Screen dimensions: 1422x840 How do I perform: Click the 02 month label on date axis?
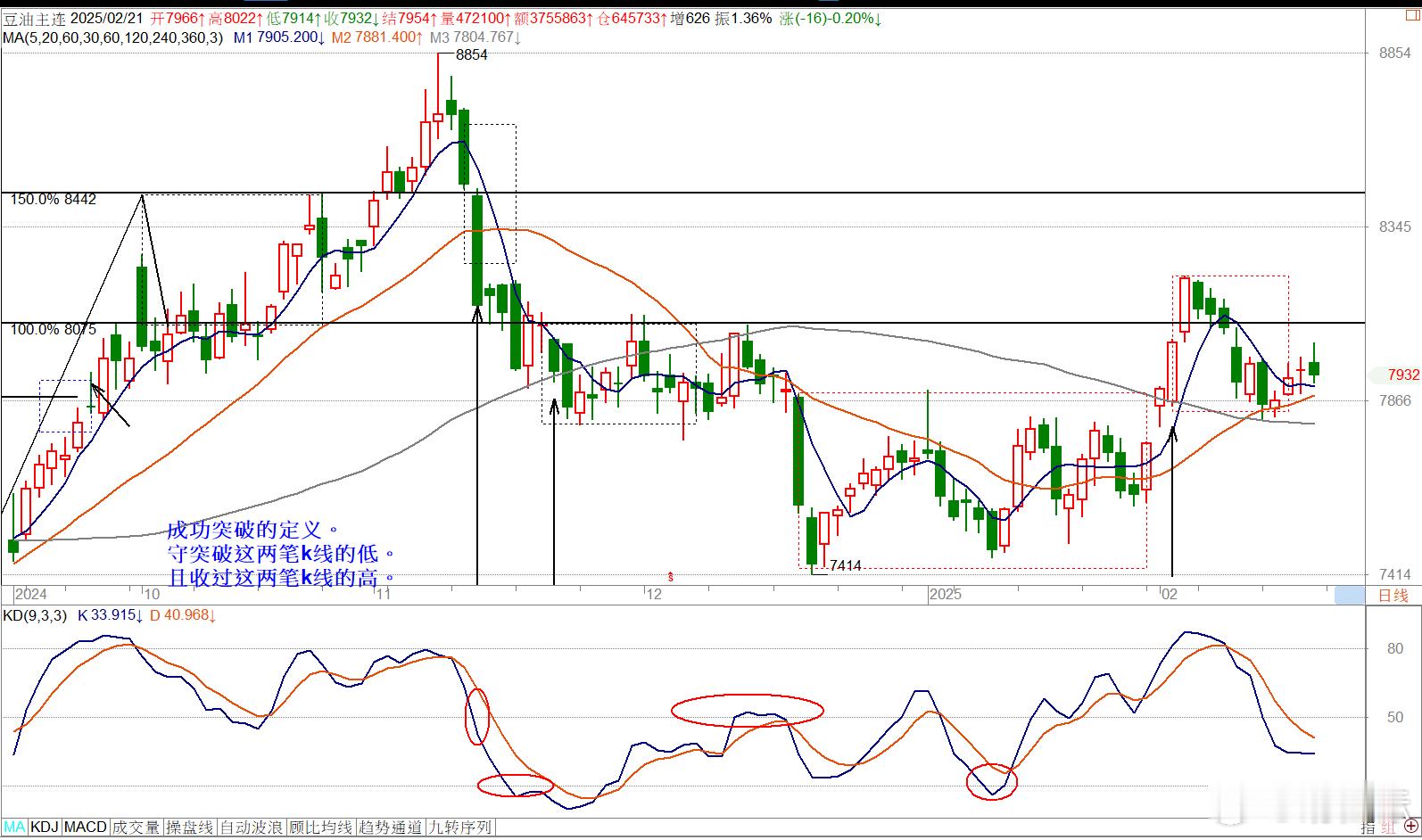(x=1169, y=594)
